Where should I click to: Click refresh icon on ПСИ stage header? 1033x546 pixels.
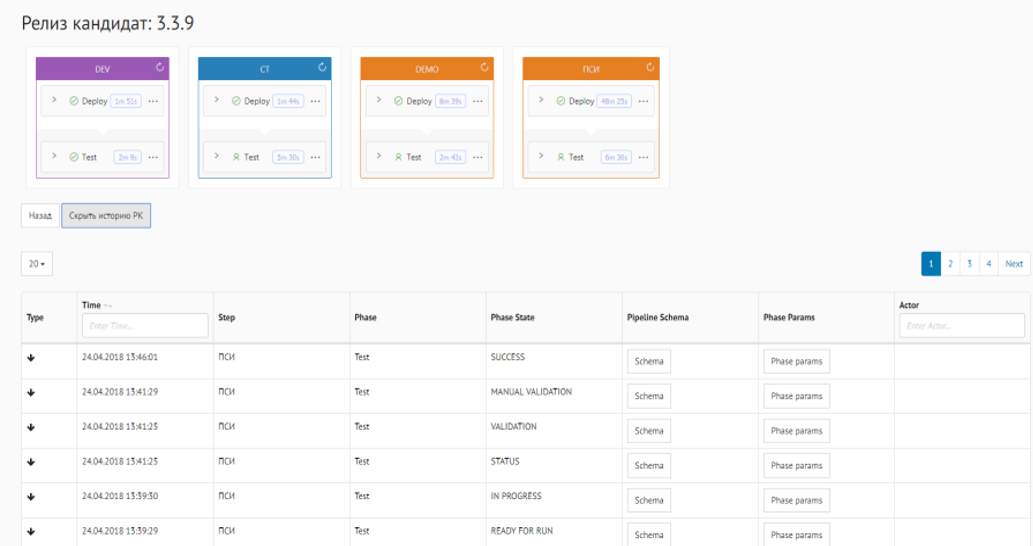pyautogui.click(x=647, y=68)
